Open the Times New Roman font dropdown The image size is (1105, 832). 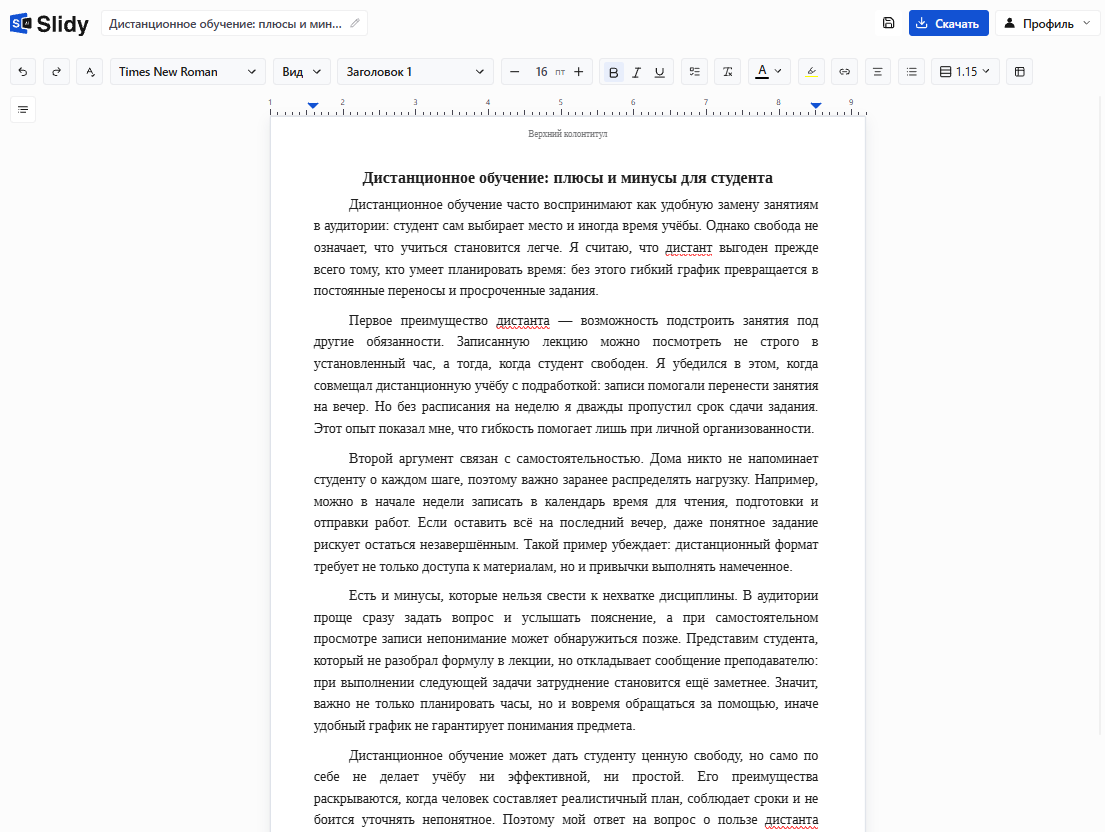187,72
